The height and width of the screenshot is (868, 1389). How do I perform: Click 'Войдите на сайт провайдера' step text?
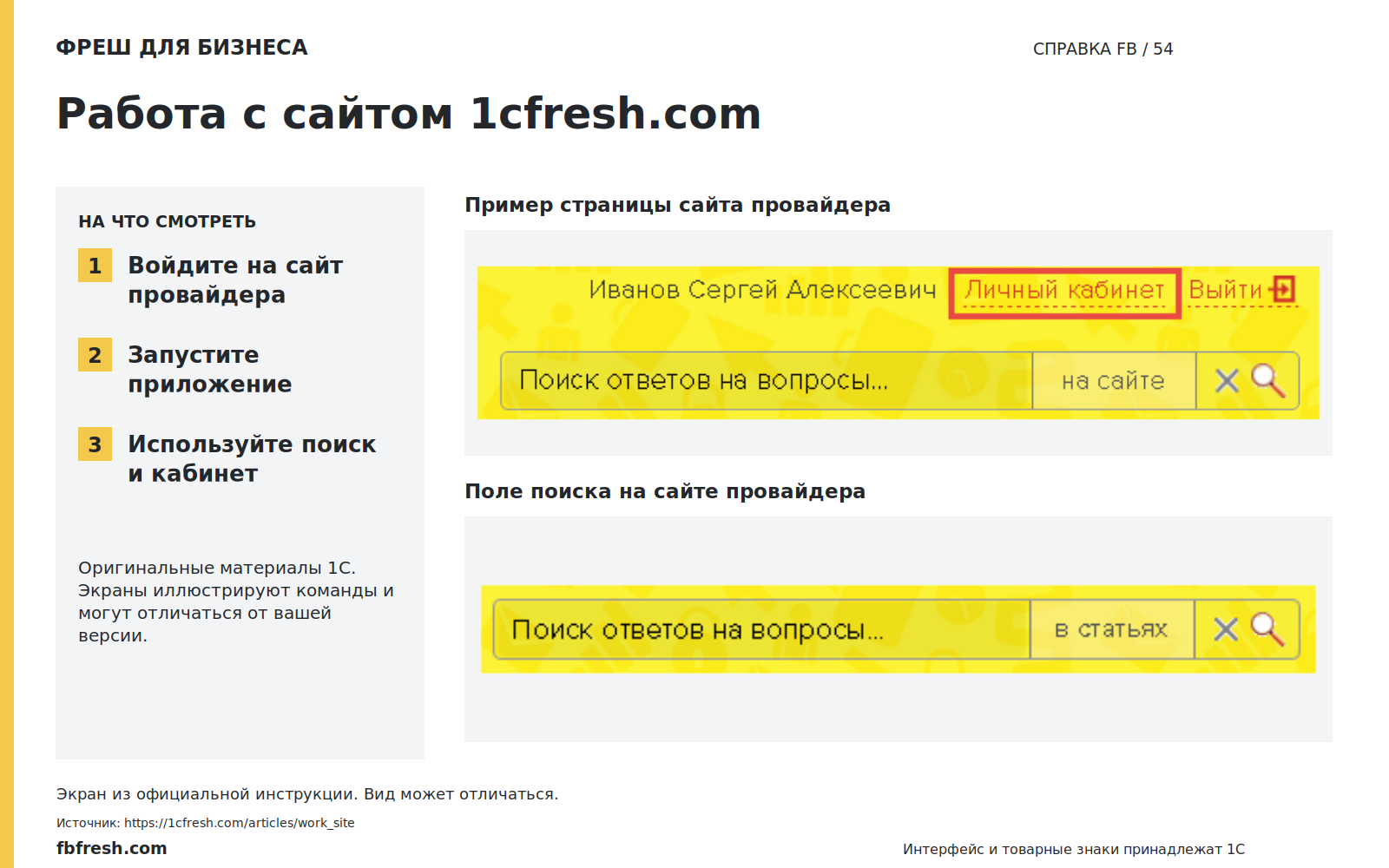[x=235, y=279]
